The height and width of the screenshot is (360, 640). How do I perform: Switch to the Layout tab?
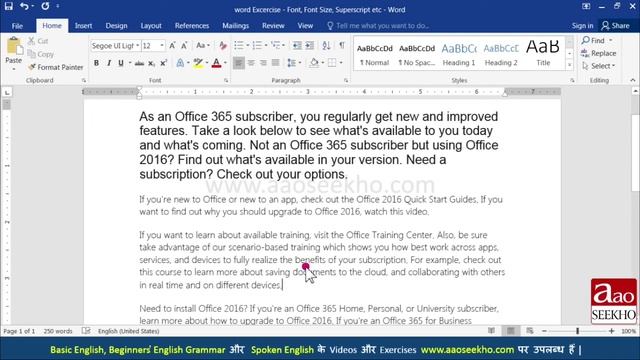151,26
